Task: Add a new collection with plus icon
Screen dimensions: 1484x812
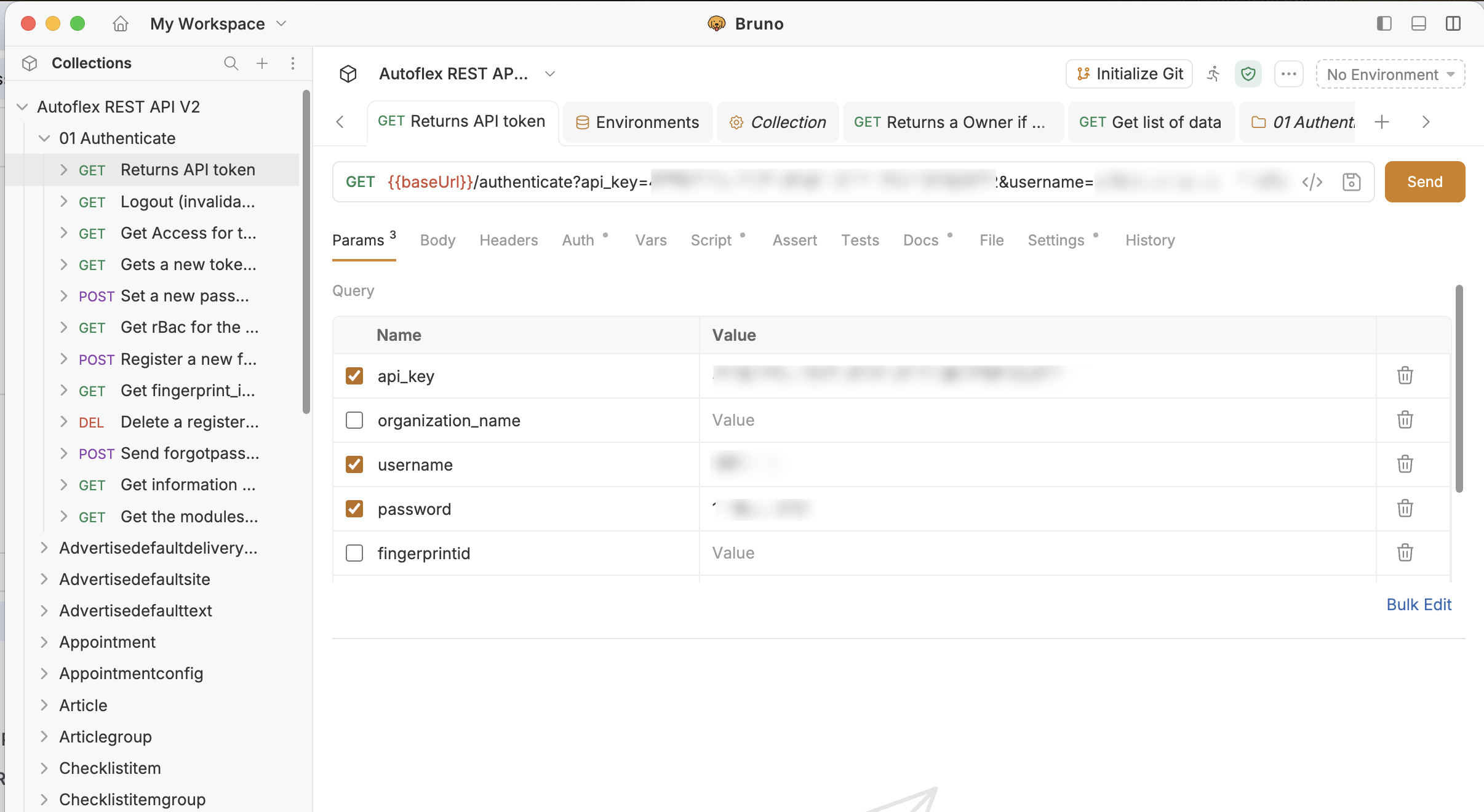Action: pyautogui.click(x=262, y=63)
